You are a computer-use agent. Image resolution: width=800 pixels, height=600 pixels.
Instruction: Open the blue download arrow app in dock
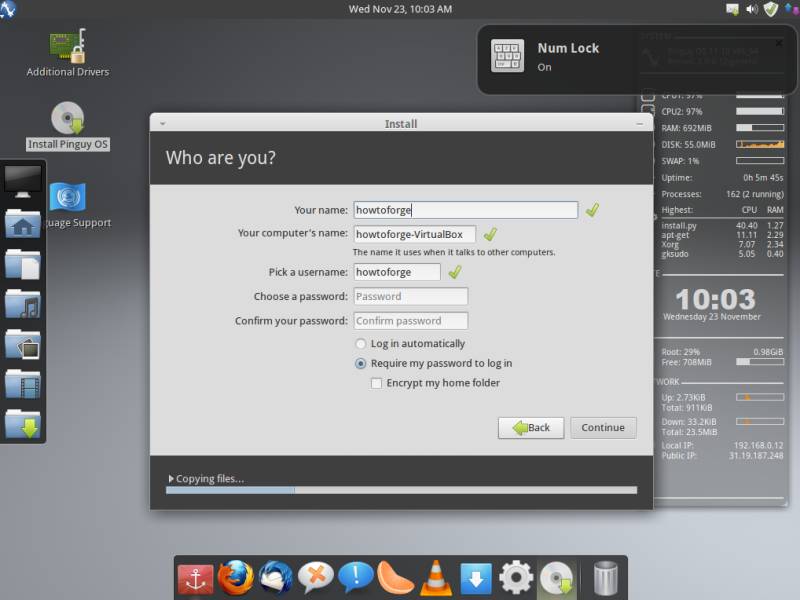pyautogui.click(x=476, y=579)
